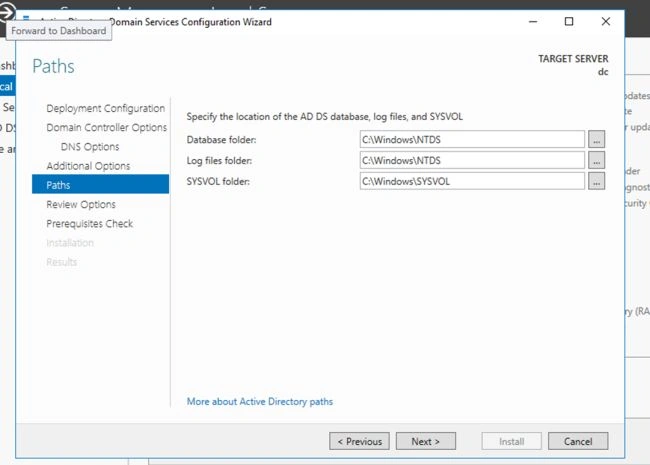Screen dimensions: 650x465
Task: Cancel the configuration wizard
Action: click(578, 441)
